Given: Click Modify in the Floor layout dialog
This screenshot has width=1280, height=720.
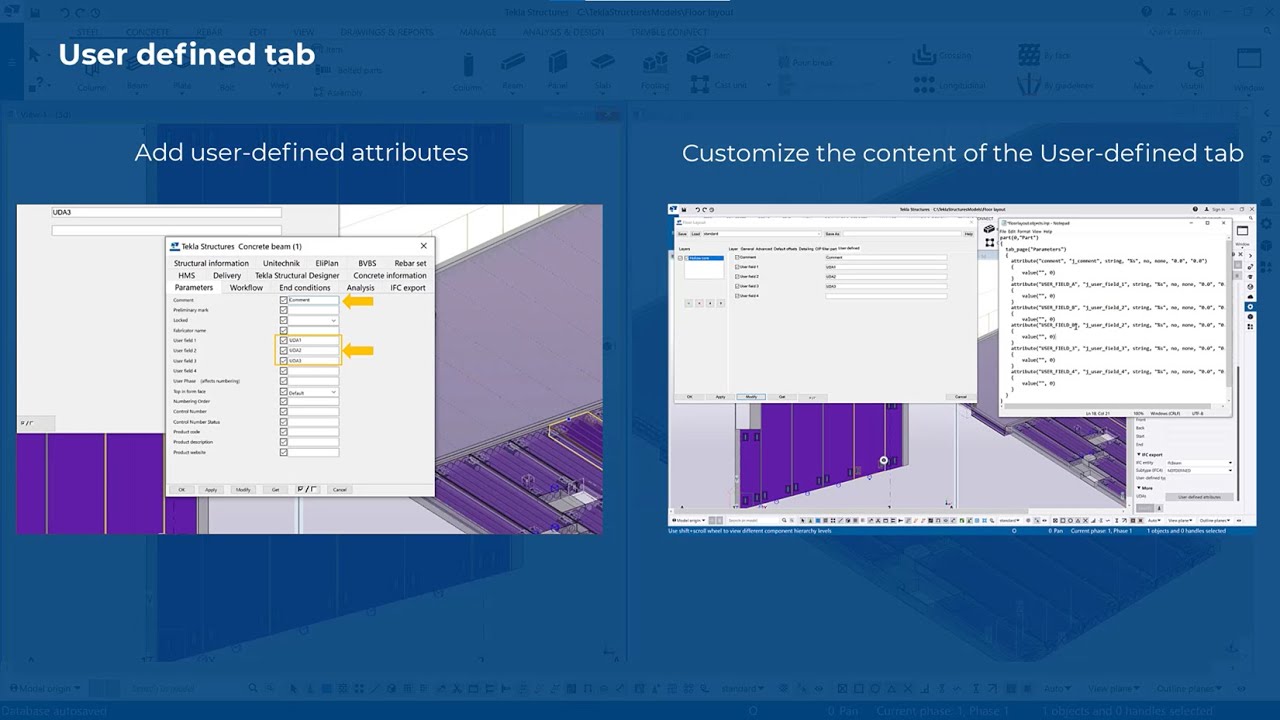Looking at the screenshot, I should [x=751, y=397].
